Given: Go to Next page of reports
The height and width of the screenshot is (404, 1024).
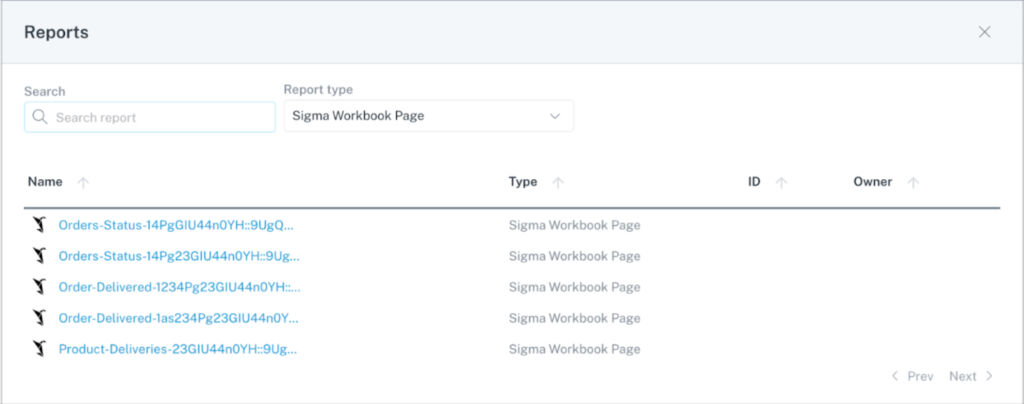Looking at the screenshot, I should click(x=971, y=377).
